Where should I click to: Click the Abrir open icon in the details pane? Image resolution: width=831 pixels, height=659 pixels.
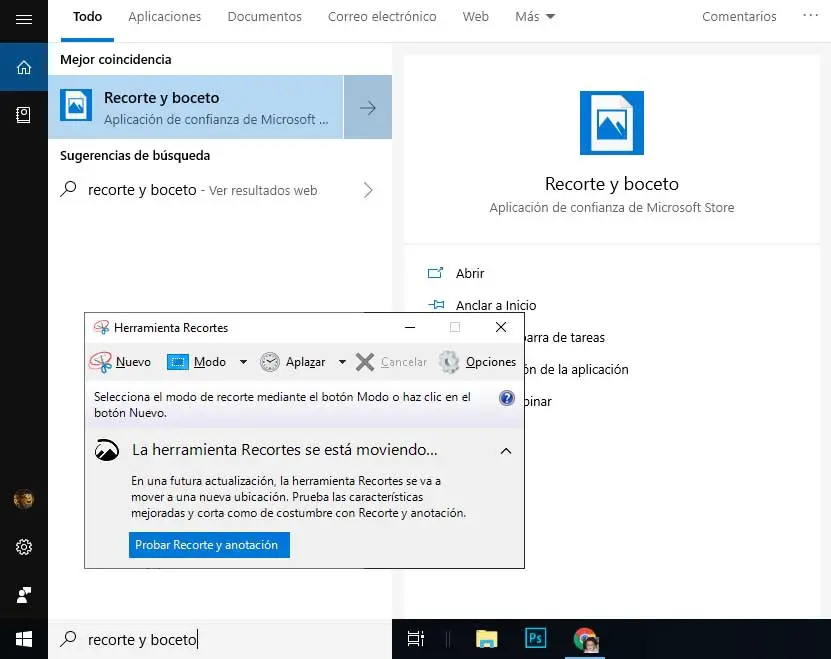tap(435, 273)
